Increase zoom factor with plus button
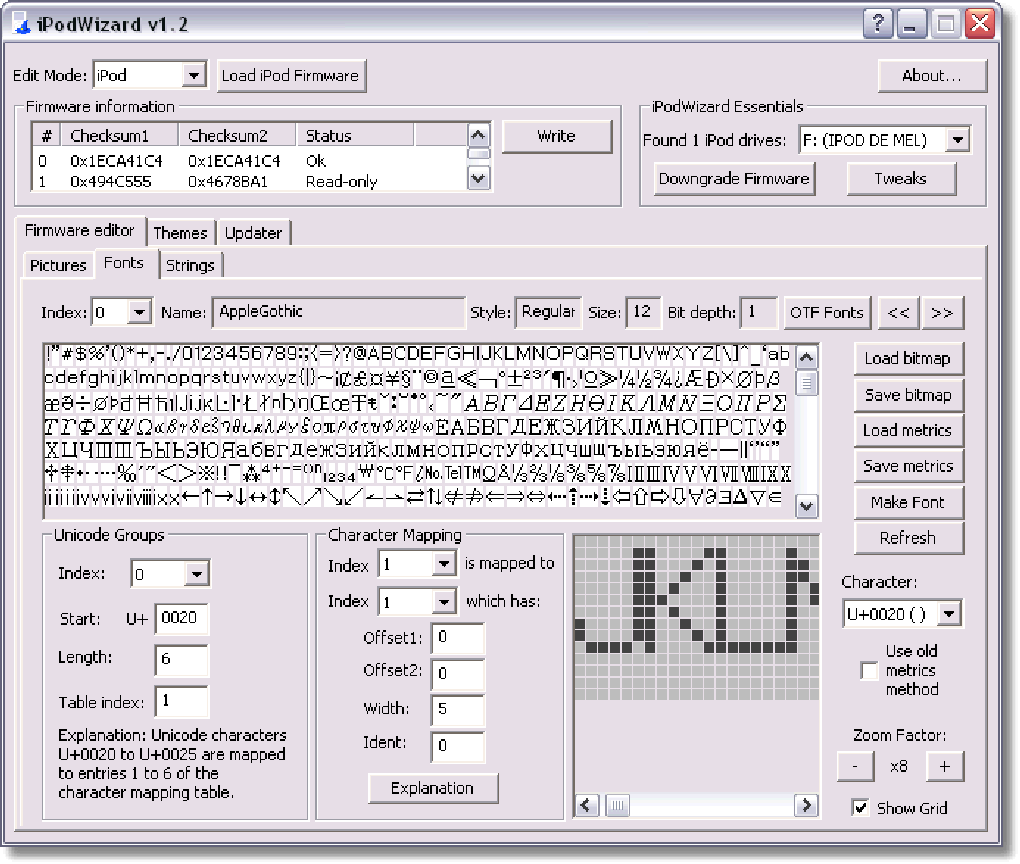 tap(945, 767)
